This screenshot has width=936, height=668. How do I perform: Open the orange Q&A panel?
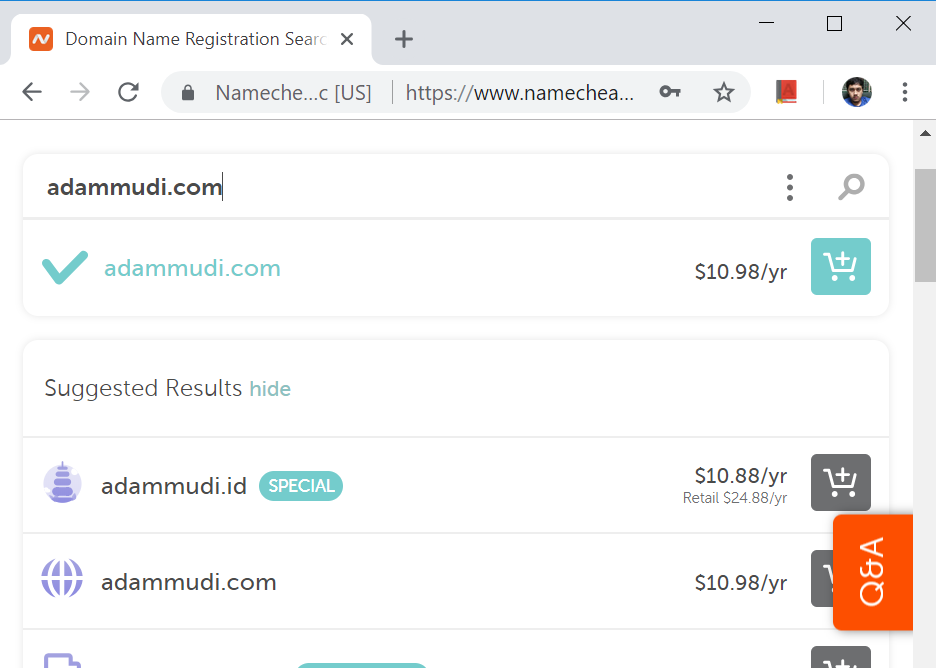click(872, 572)
